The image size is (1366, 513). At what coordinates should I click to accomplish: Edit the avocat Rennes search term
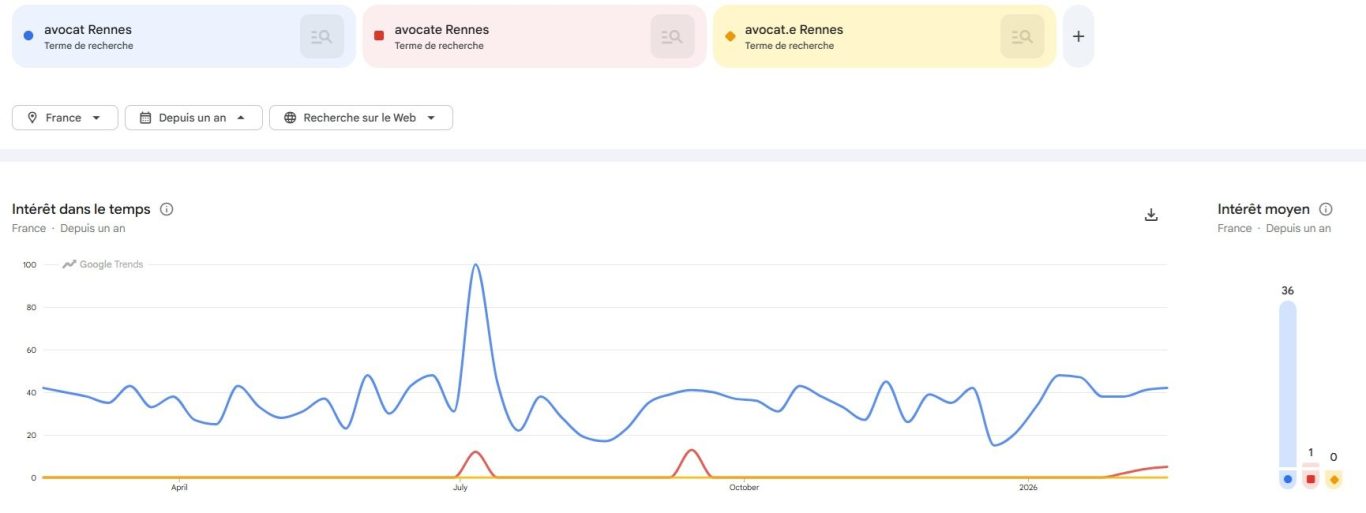[88, 30]
